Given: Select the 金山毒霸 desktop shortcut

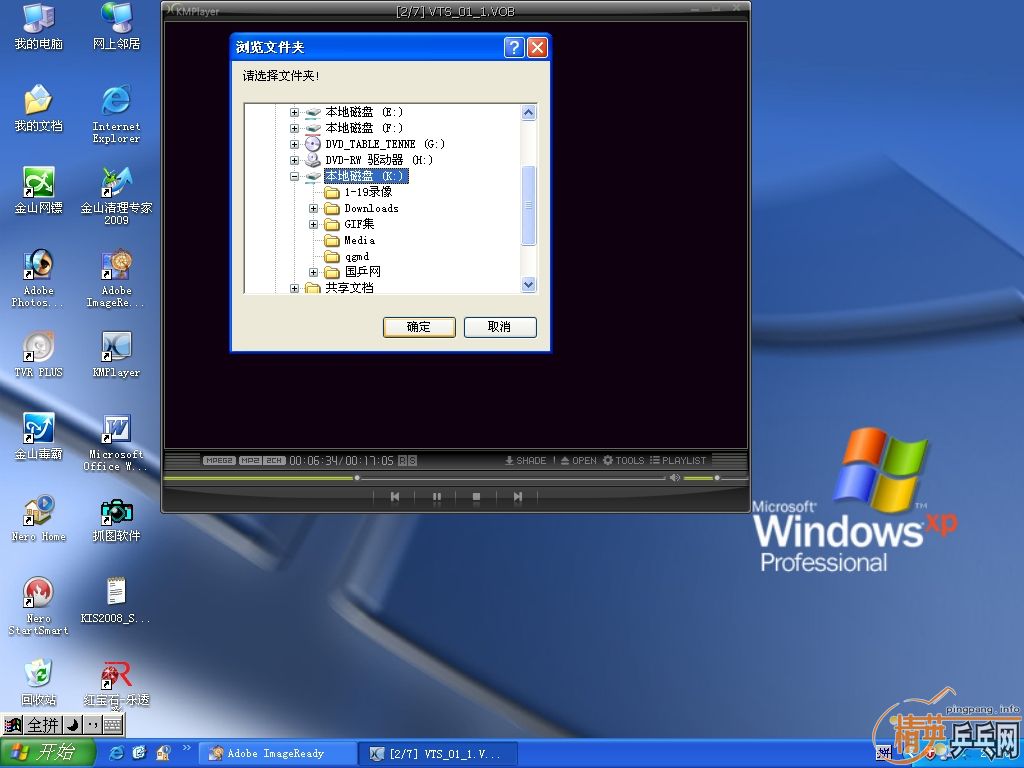Looking at the screenshot, I should (39, 436).
